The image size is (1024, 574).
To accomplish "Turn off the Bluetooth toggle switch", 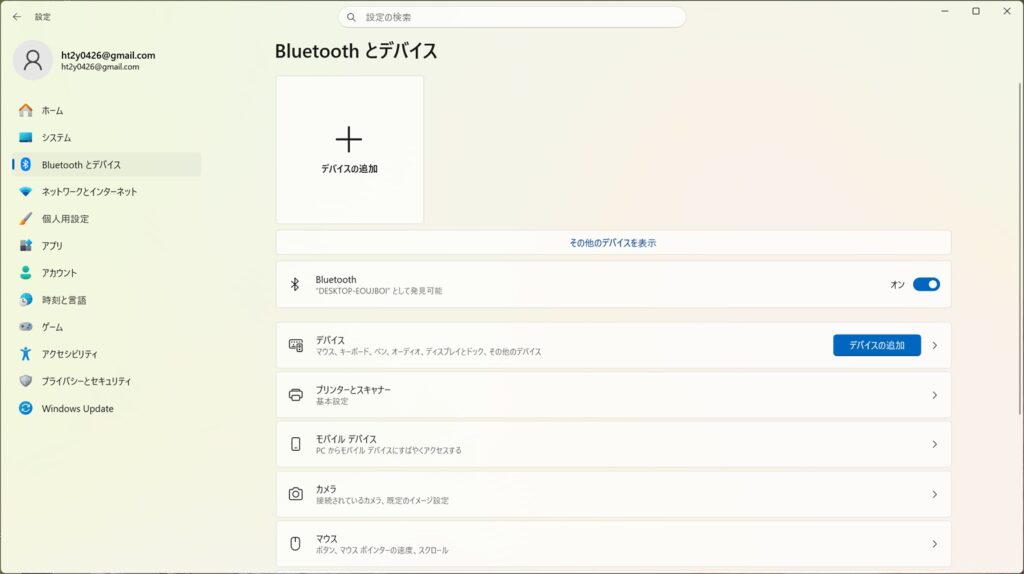I will pyautogui.click(x=926, y=285).
